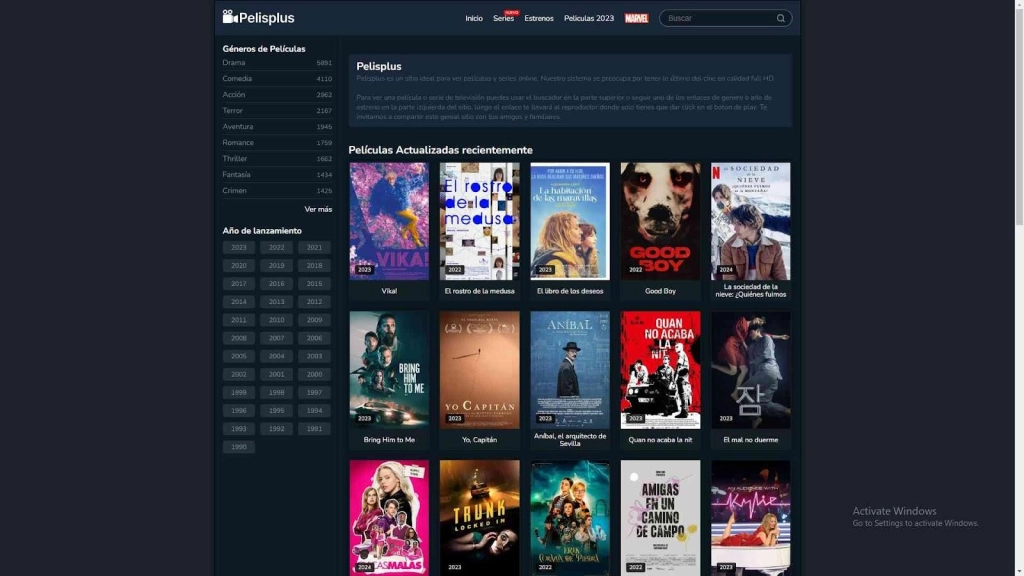This screenshot has height=576, width=1024.
Task: Open the pink Chicas Malas poster
Action: tap(389, 517)
